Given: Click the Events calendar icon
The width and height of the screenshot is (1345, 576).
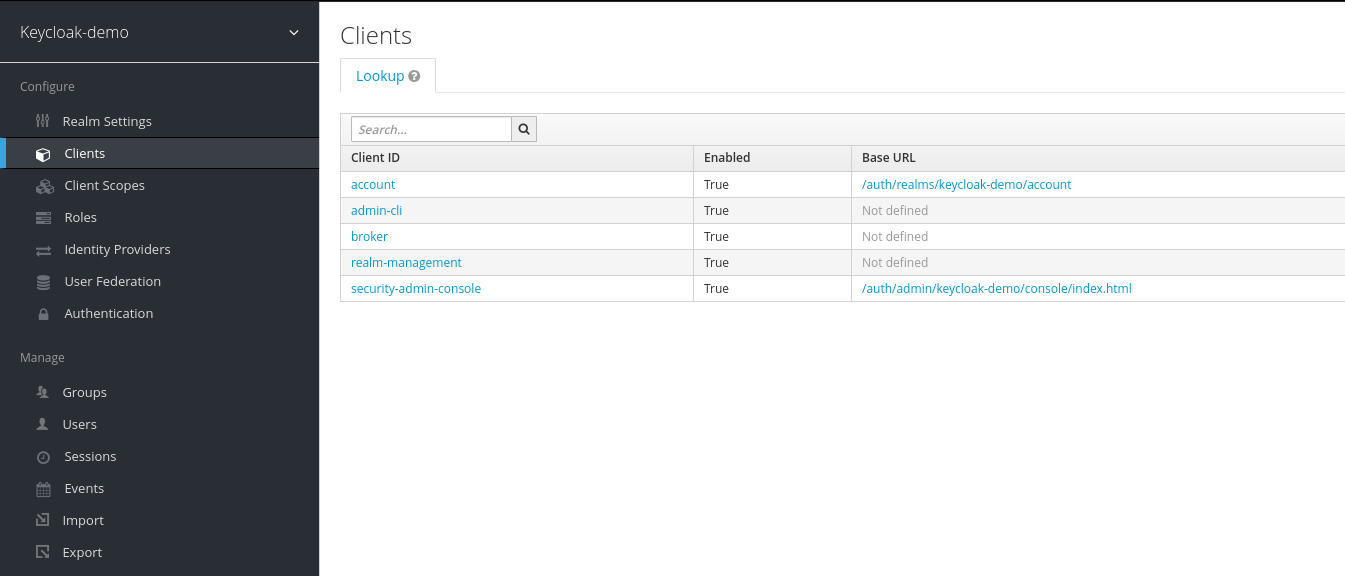Looking at the screenshot, I should 43,489.
